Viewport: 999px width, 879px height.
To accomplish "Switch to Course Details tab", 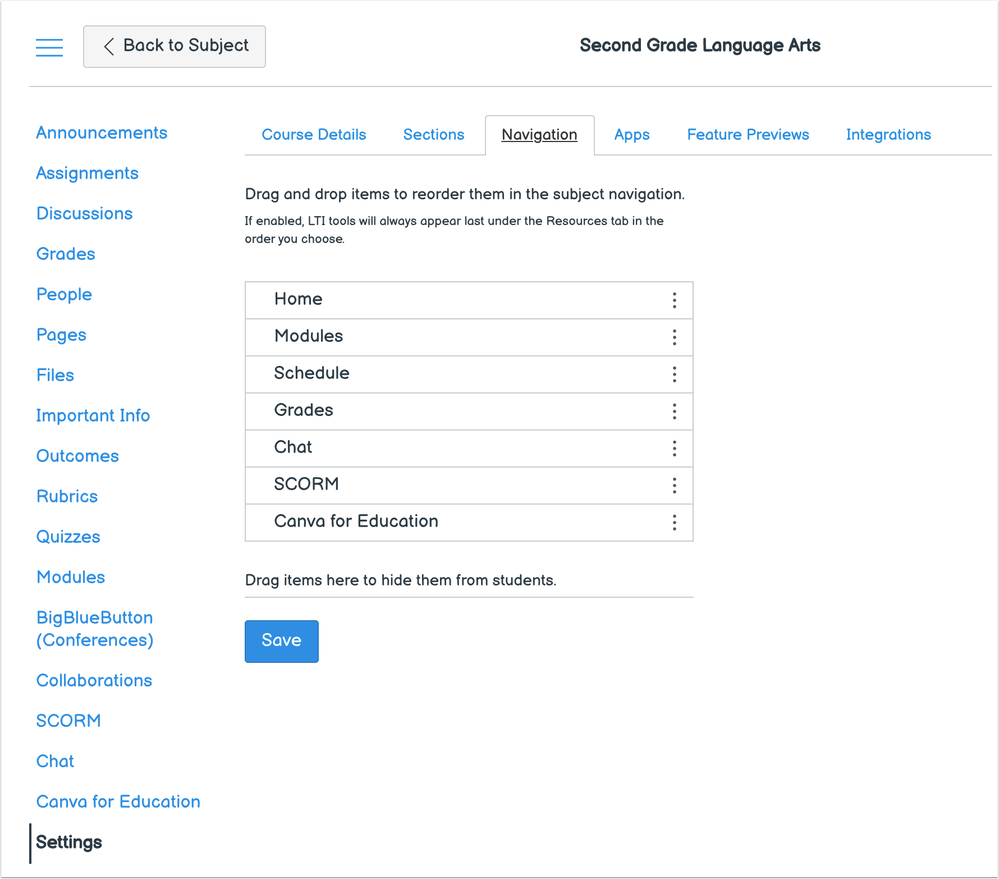I will click(x=314, y=134).
